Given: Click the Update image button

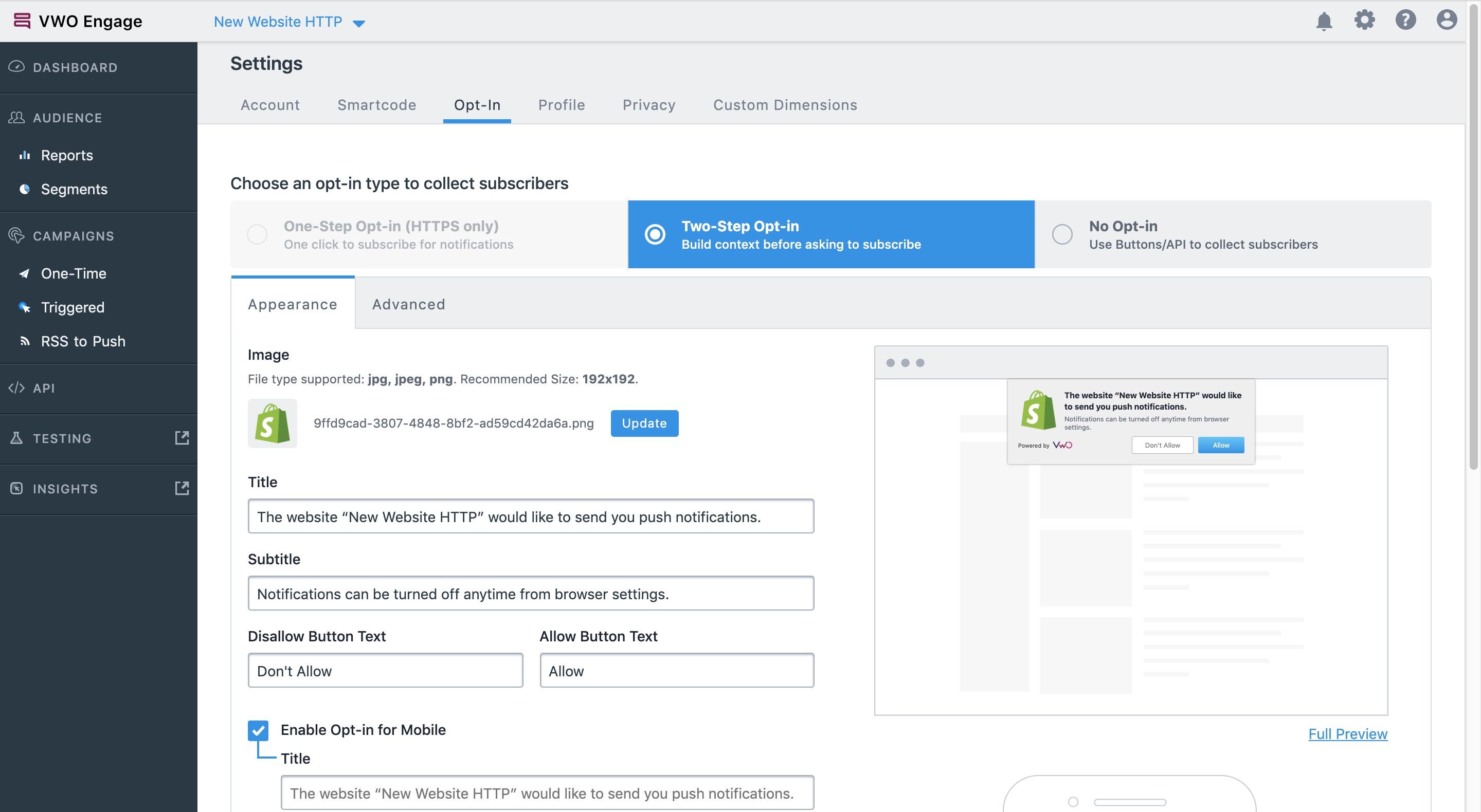Looking at the screenshot, I should click(644, 423).
